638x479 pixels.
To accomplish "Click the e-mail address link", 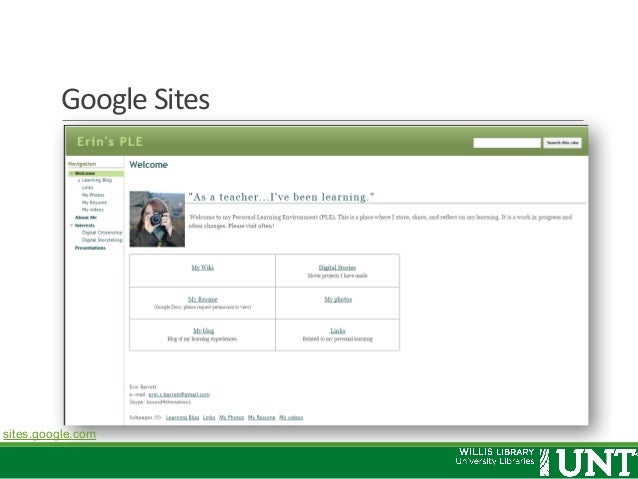I will click(179, 394).
